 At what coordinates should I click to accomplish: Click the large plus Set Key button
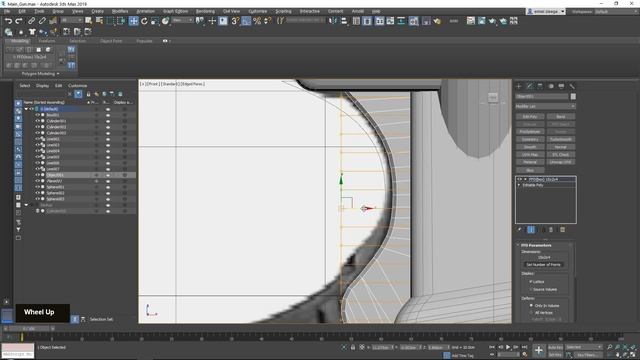pyautogui.click(x=539, y=350)
